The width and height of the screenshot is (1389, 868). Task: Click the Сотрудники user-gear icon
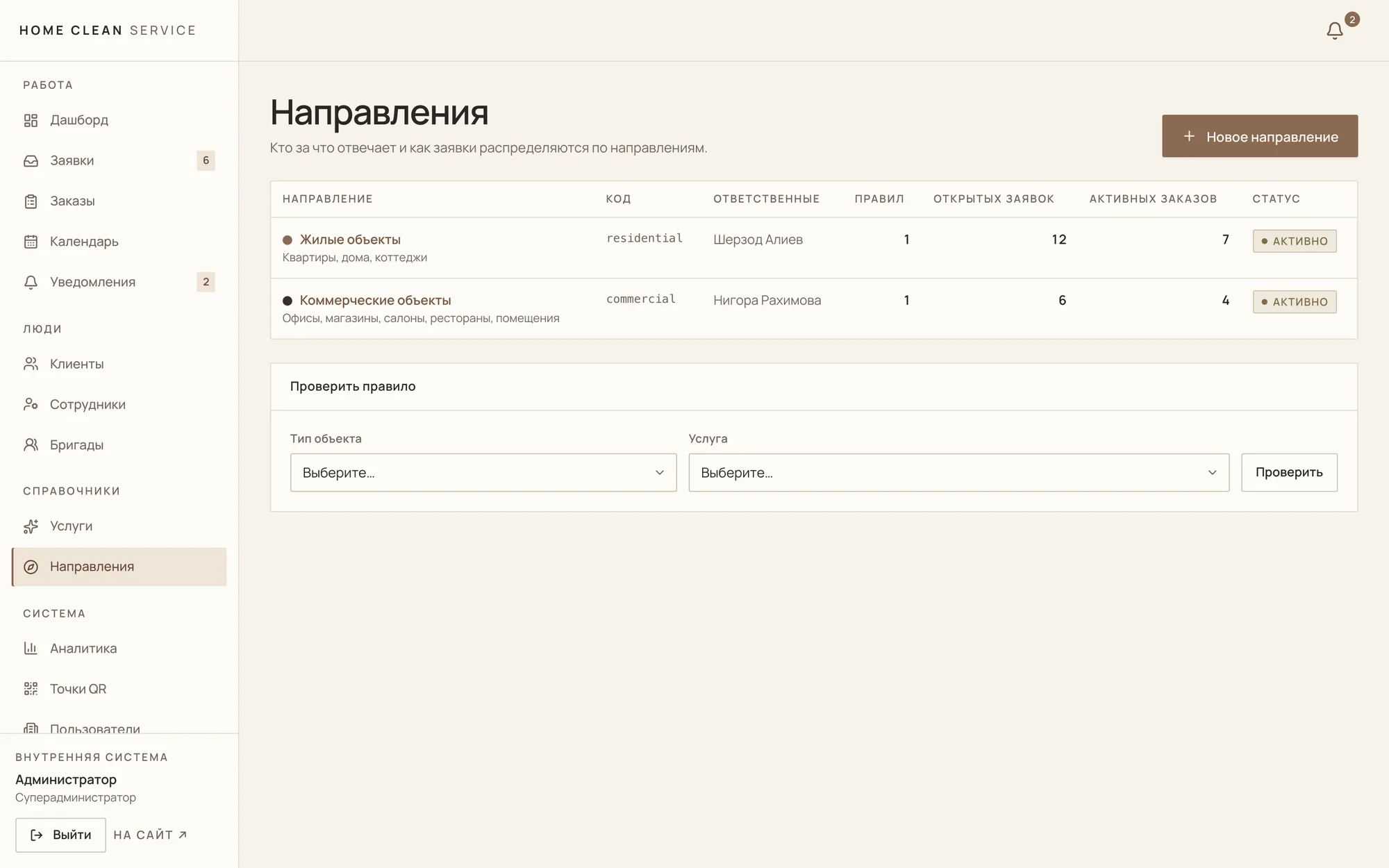pyautogui.click(x=31, y=404)
